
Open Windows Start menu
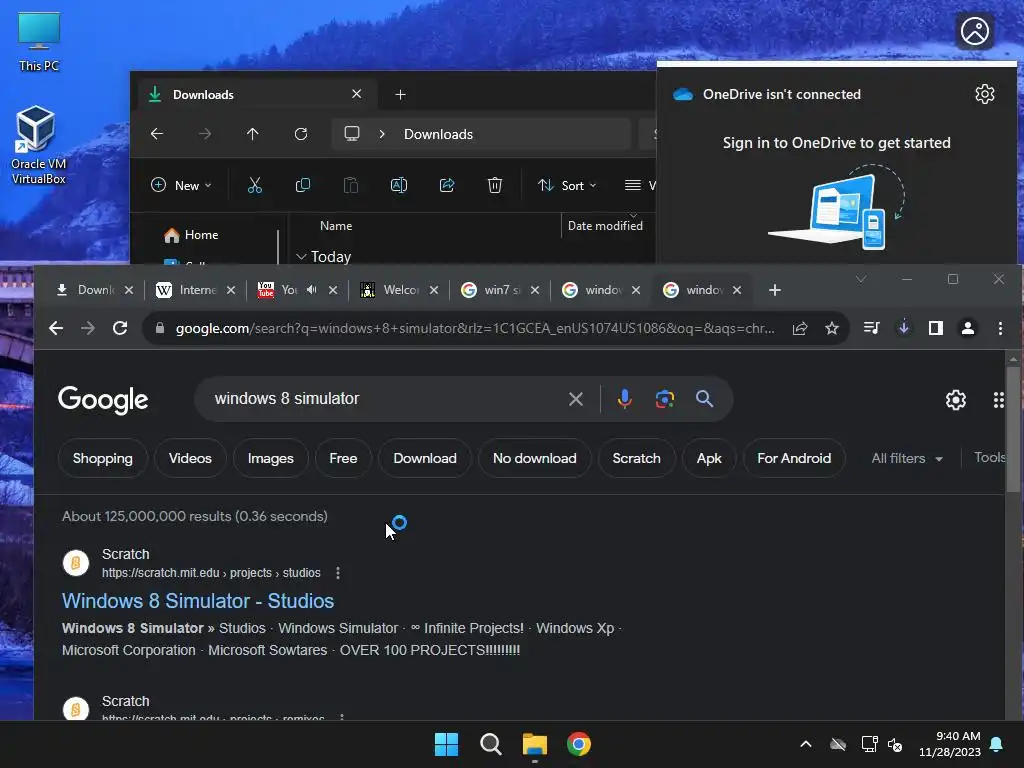pyautogui.click(x=447, y=744)
